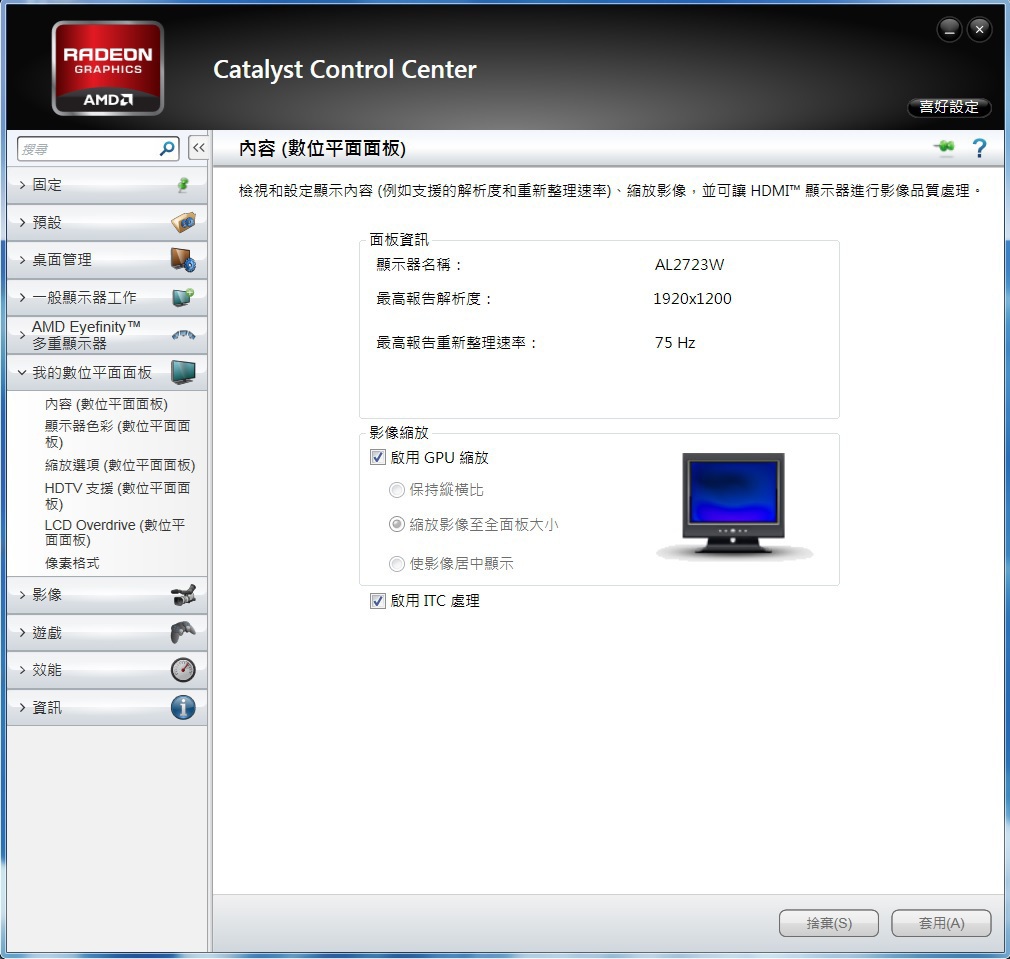Click the search magnifier icon
Image resolution: width=1010 pixels, height=959 pixels.
[167, 149]
